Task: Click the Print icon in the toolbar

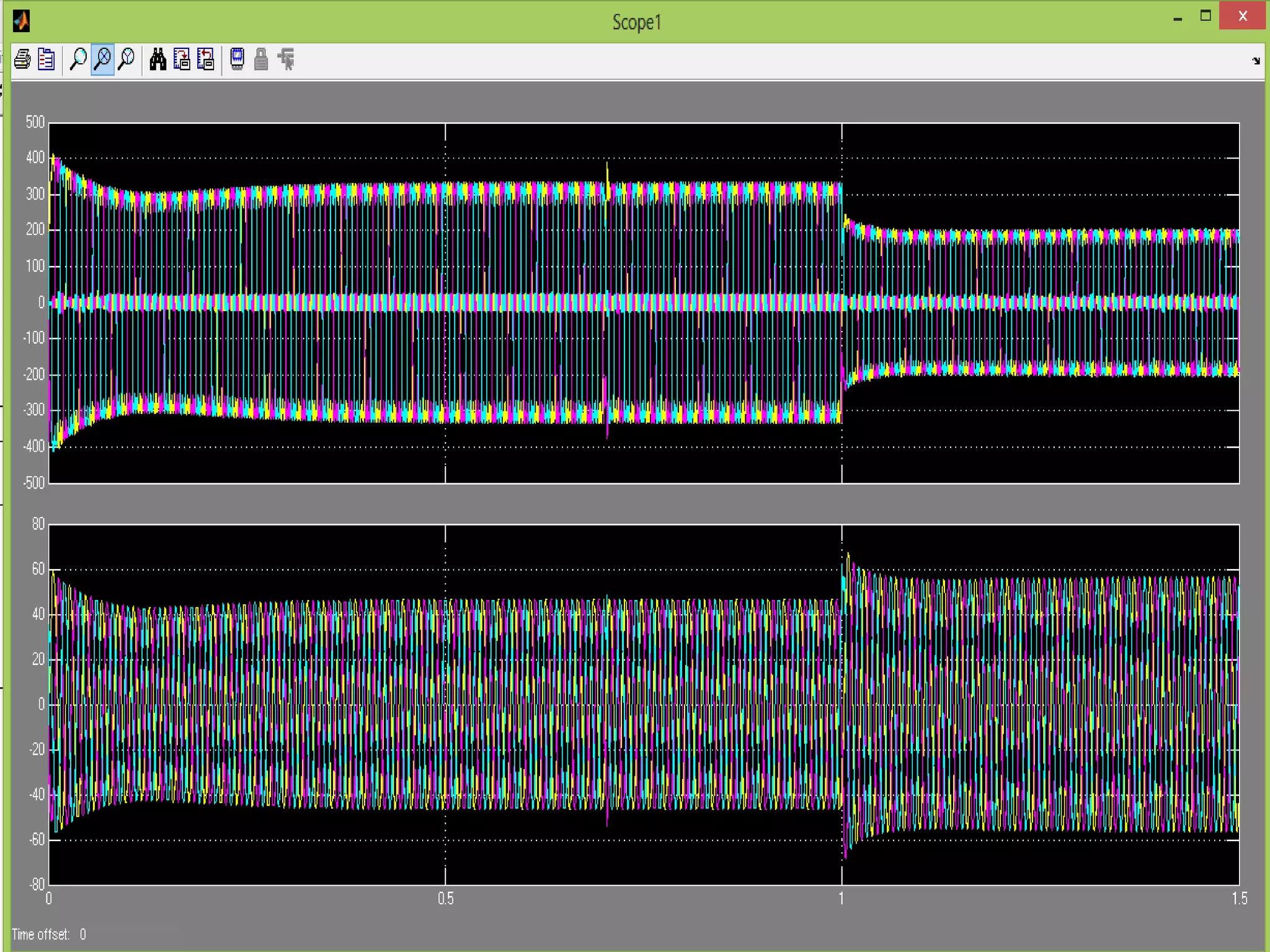Action: 22,59
